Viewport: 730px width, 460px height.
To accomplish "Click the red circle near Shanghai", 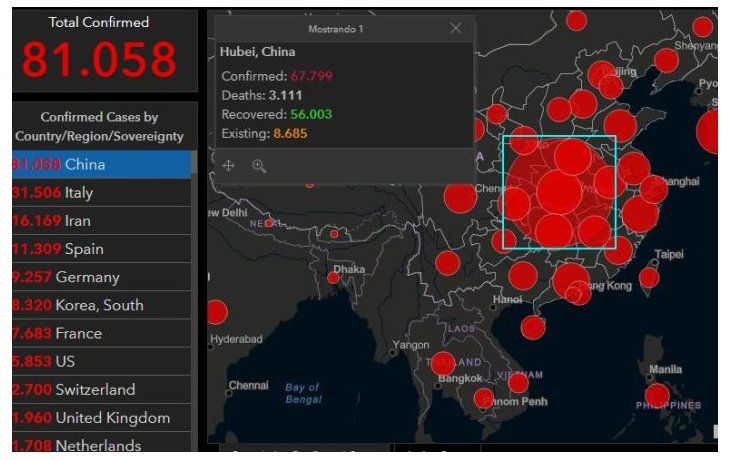I will 654,189.
